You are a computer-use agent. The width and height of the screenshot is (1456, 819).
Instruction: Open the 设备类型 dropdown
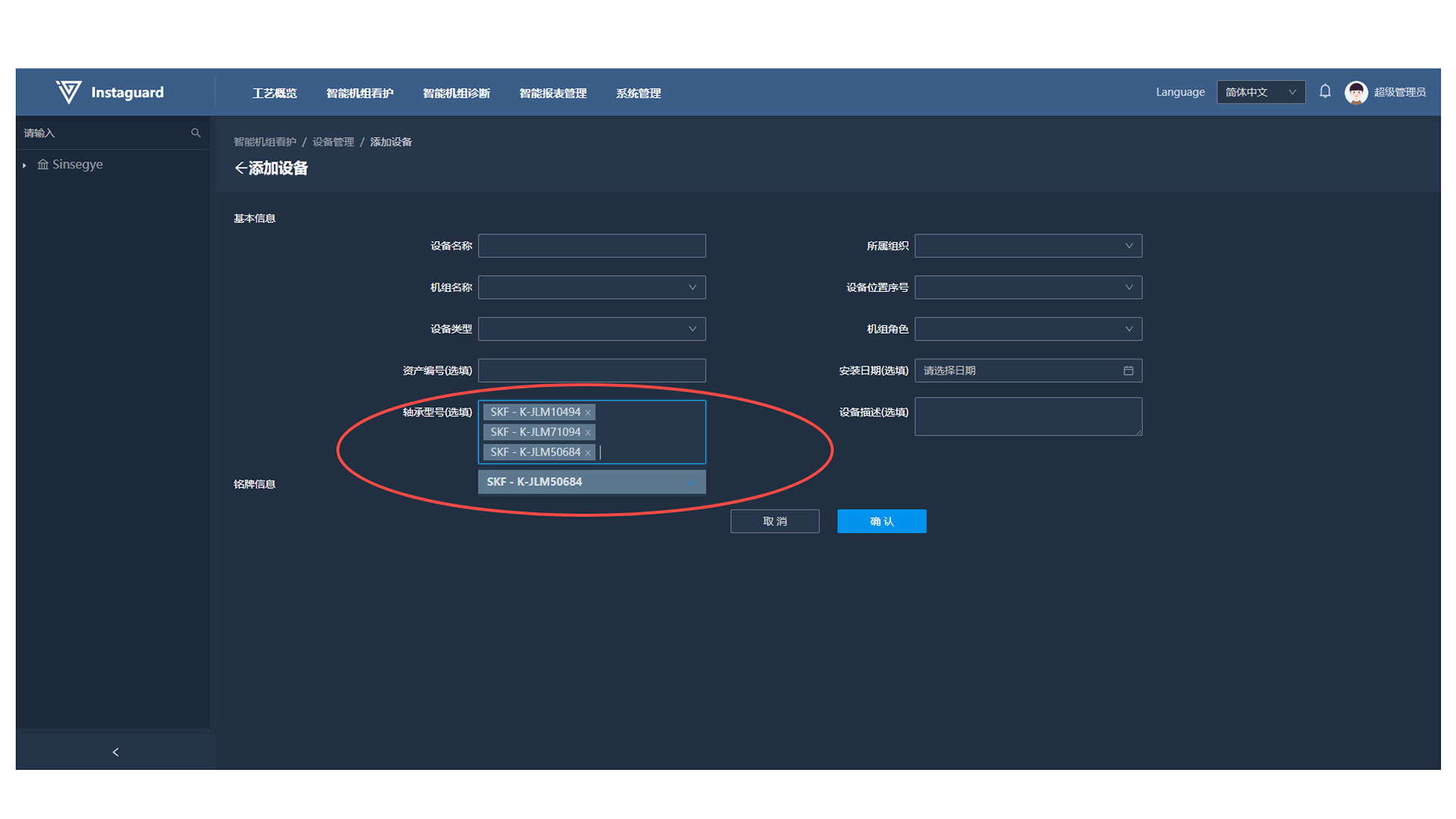click(592, 329)
